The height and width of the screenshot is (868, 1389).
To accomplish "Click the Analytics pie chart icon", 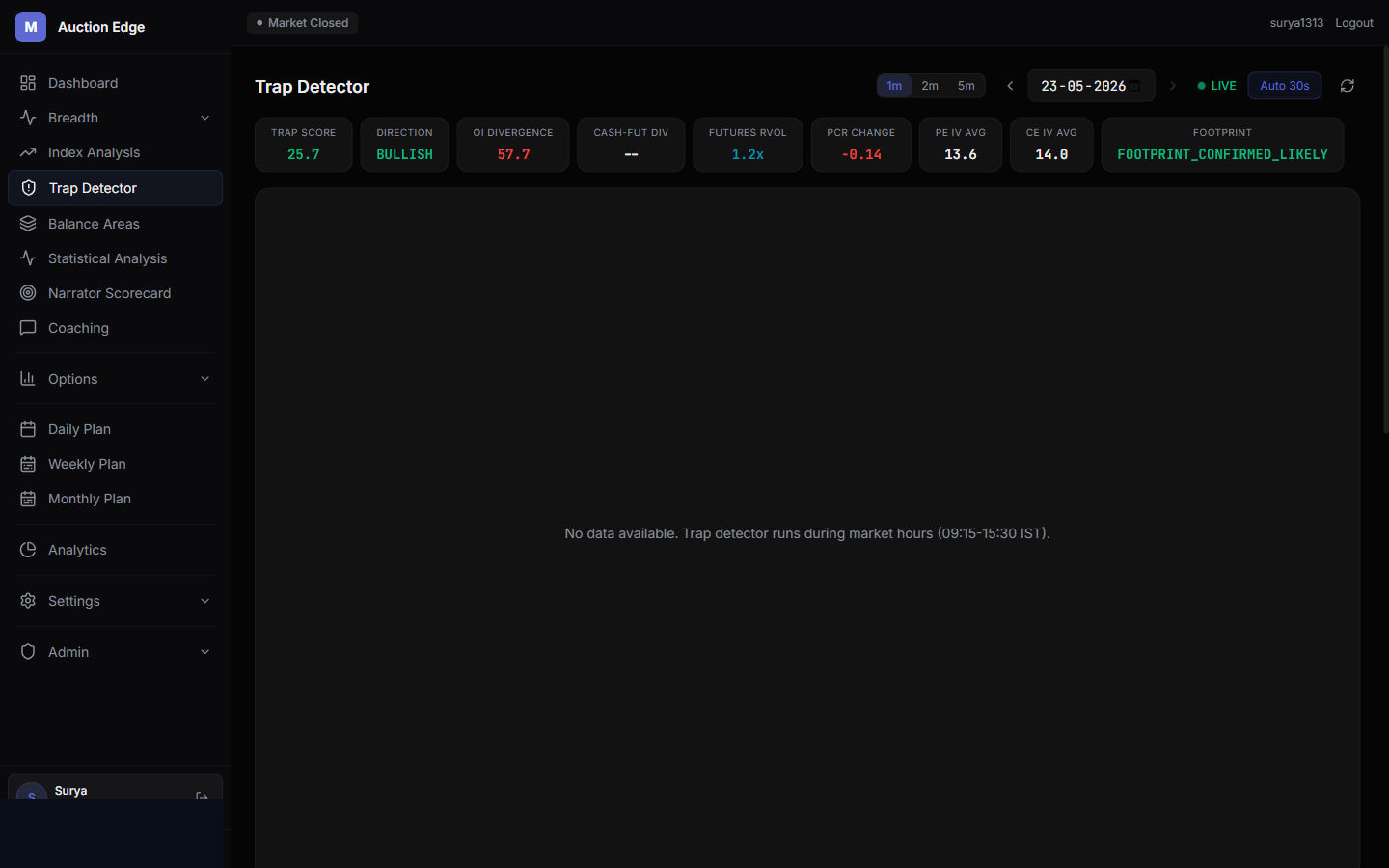I will (28, 550).
